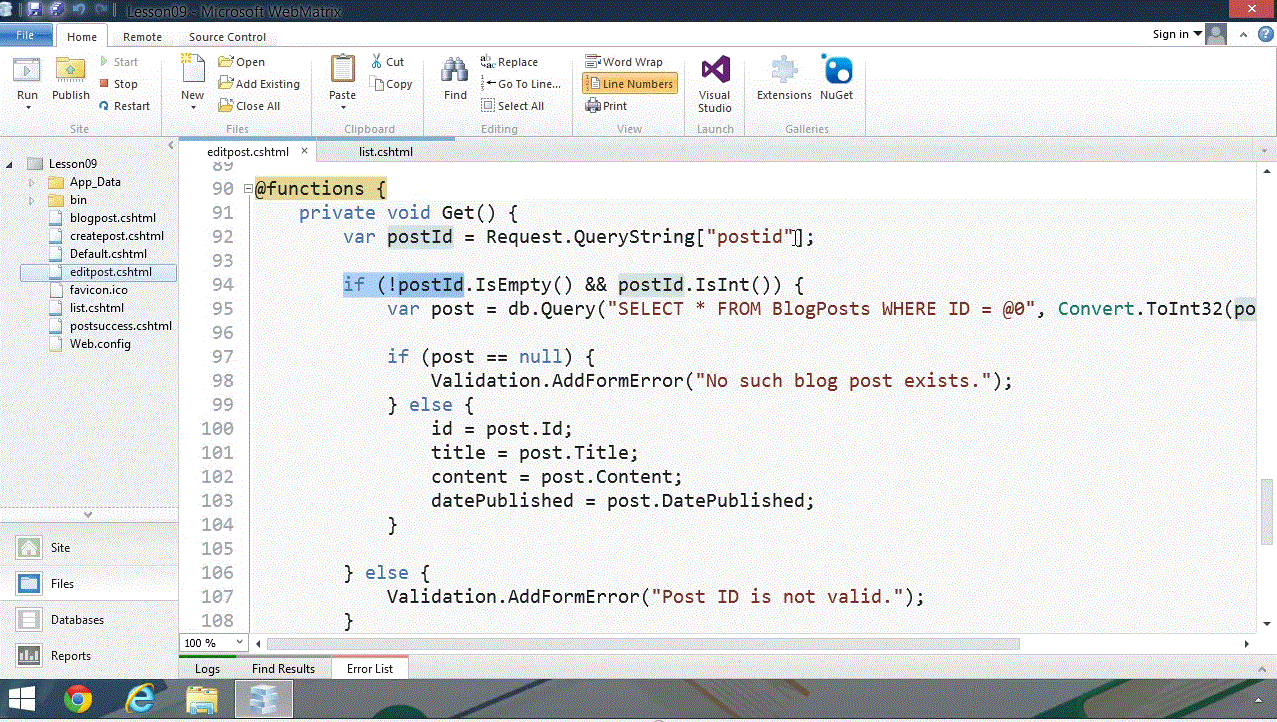Image resolution: width=1277 pixels, height=722 pixels.
Task: Open postsuccess.cshtml in the tree
Action: pyautogui.click(x=120, y=326)
